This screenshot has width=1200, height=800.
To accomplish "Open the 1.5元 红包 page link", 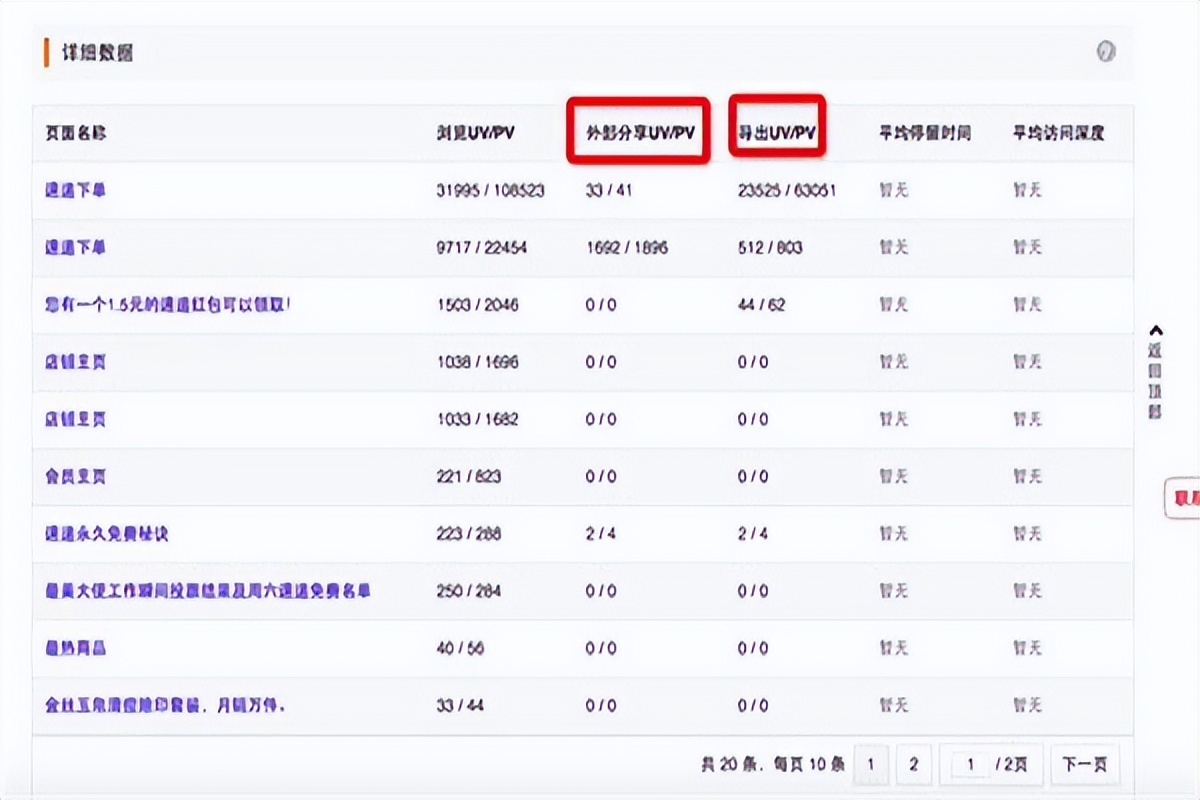I will pyautogui.click(x=168, y=304).
